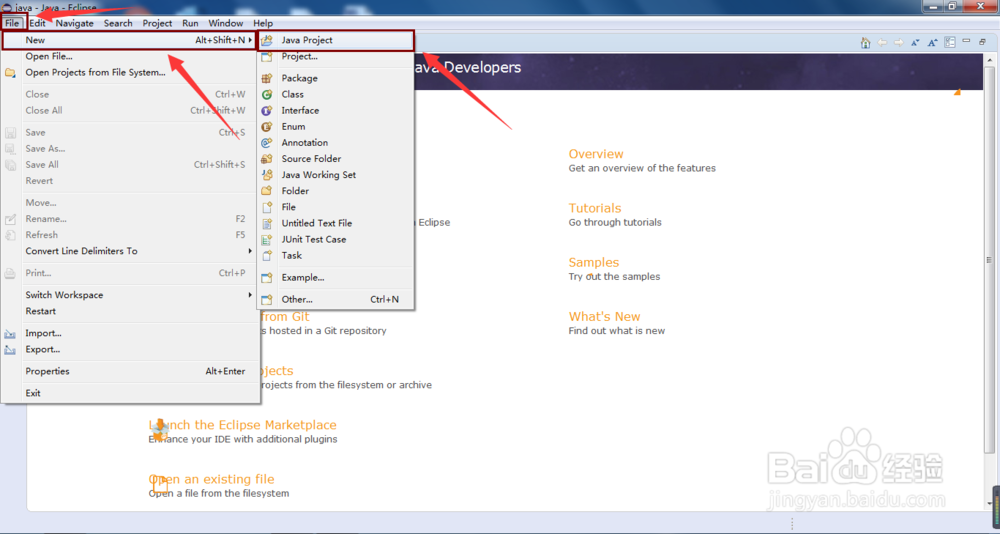The height and width of the screenshot is (534, 1000).
Task: Click the Navigate Forward arrow icon
Action: coord(899,43)
